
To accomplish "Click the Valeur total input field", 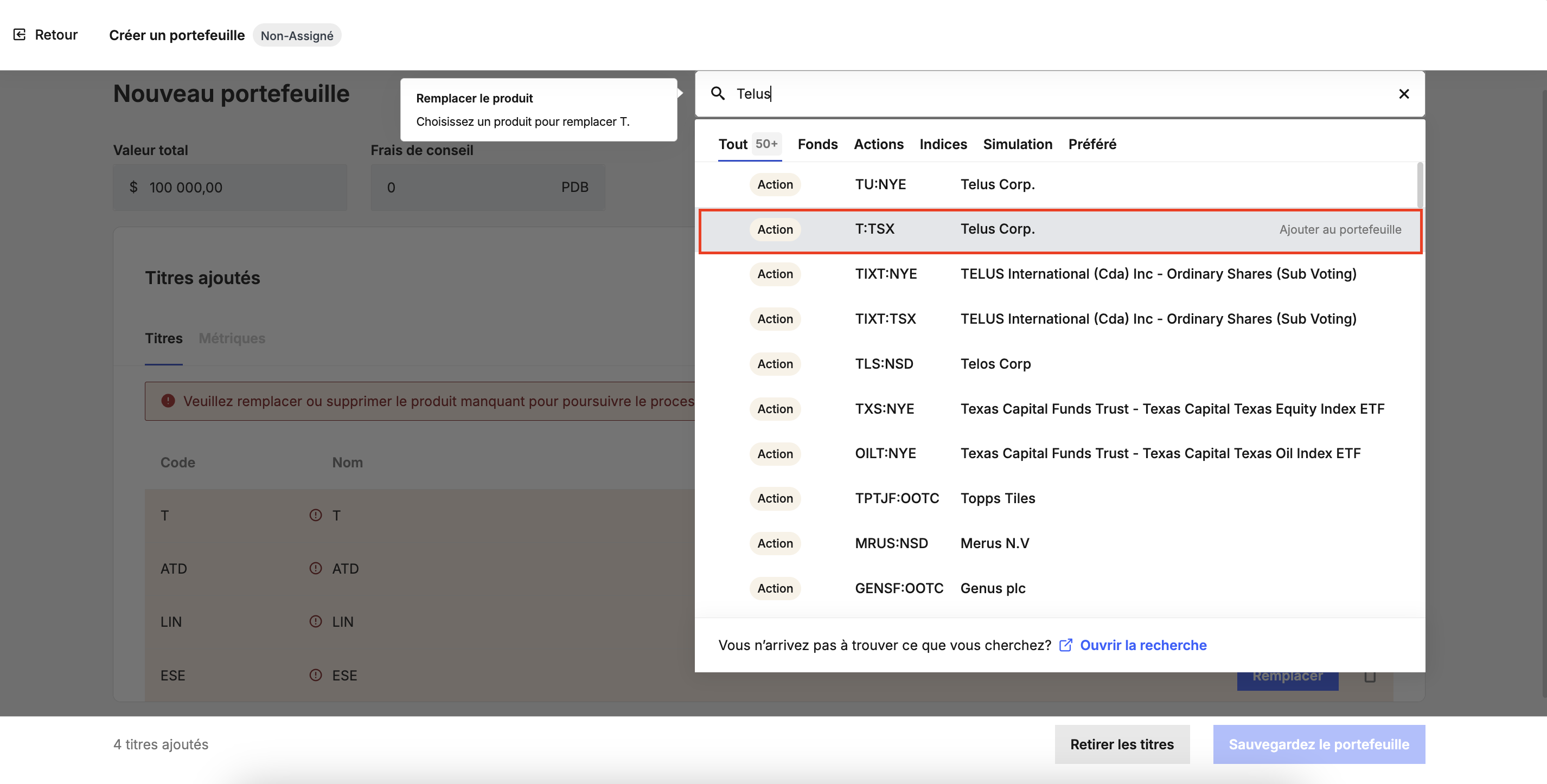I will (x=230, y=187).
